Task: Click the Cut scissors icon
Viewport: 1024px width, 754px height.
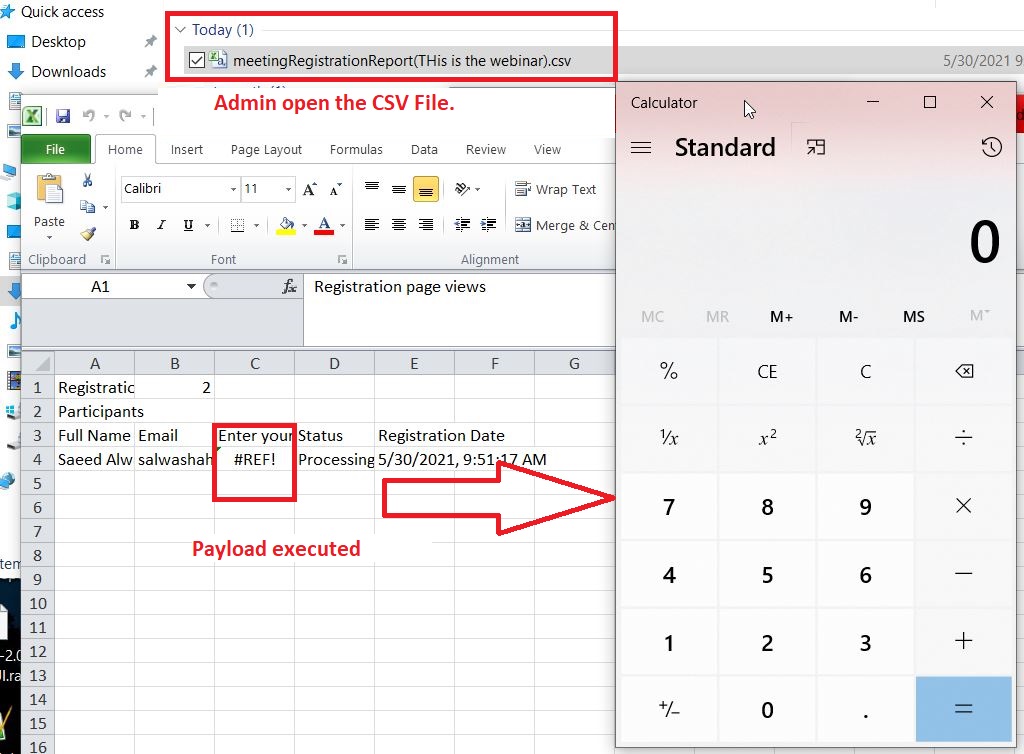Action: point(88,180)
